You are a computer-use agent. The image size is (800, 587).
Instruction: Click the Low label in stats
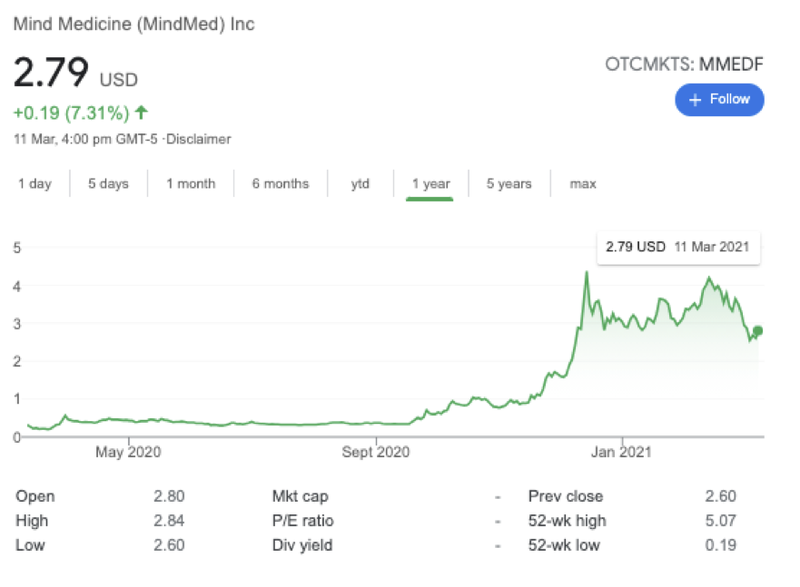30,545
